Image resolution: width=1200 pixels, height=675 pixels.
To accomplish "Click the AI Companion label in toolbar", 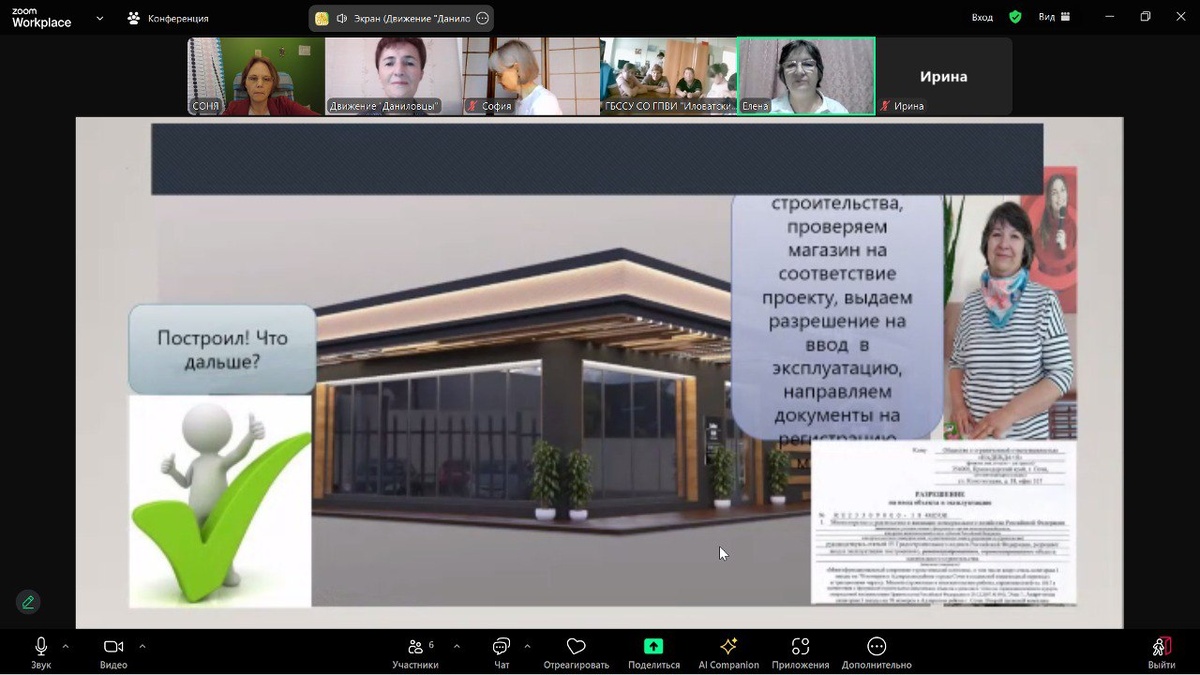I will click(728, 665).
